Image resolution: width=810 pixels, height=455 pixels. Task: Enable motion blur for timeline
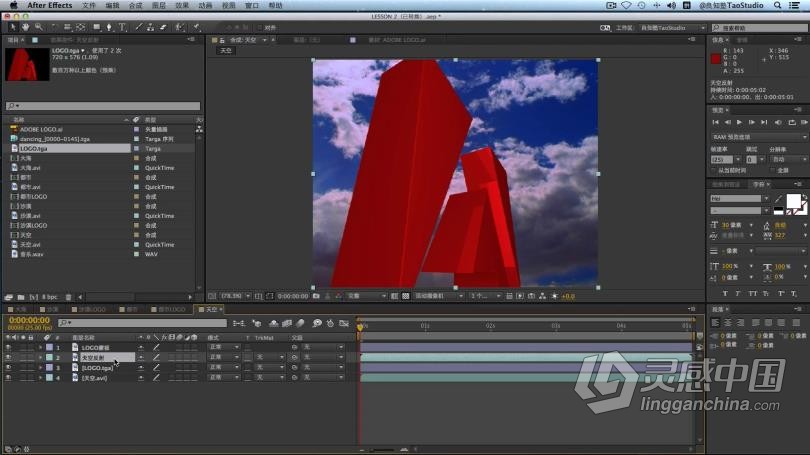point(301,323)
